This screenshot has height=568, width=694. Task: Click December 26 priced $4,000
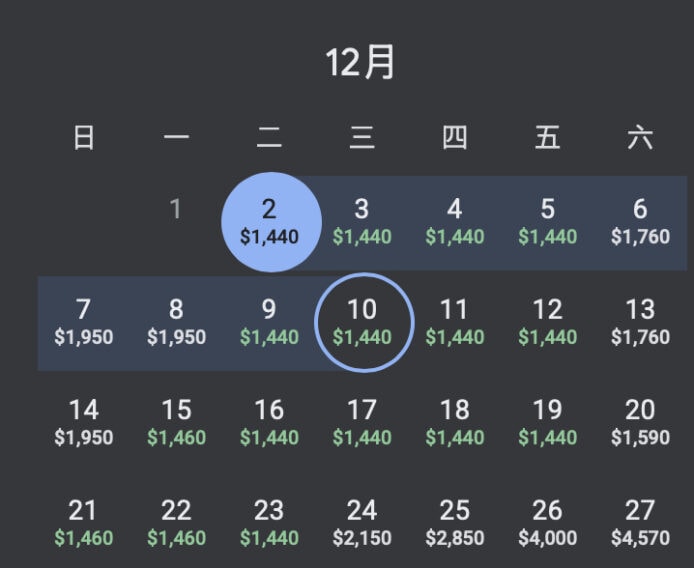pyautogui.click(x=547, y=523)
